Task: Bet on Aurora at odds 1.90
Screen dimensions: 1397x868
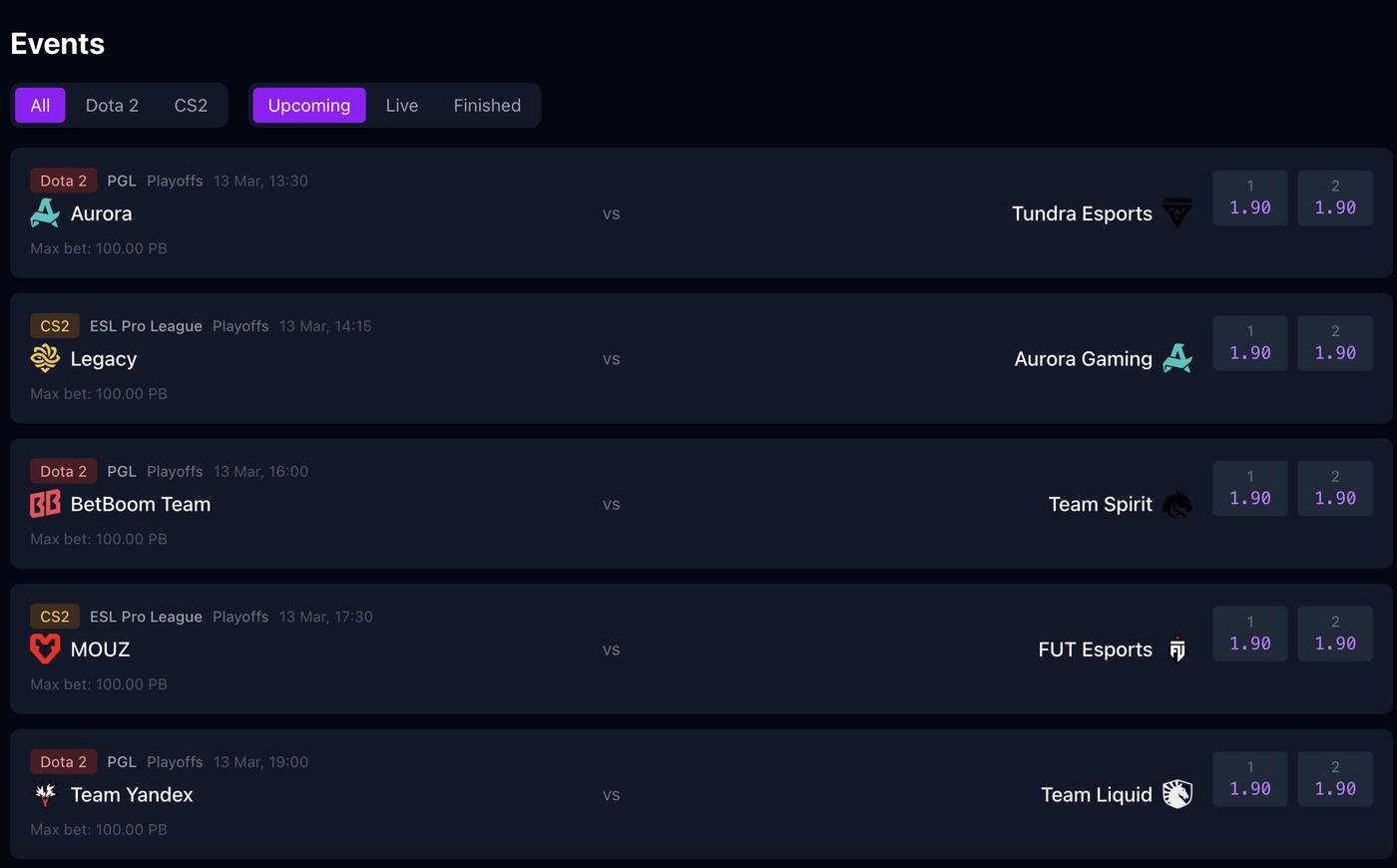Action: point(1249,198)
